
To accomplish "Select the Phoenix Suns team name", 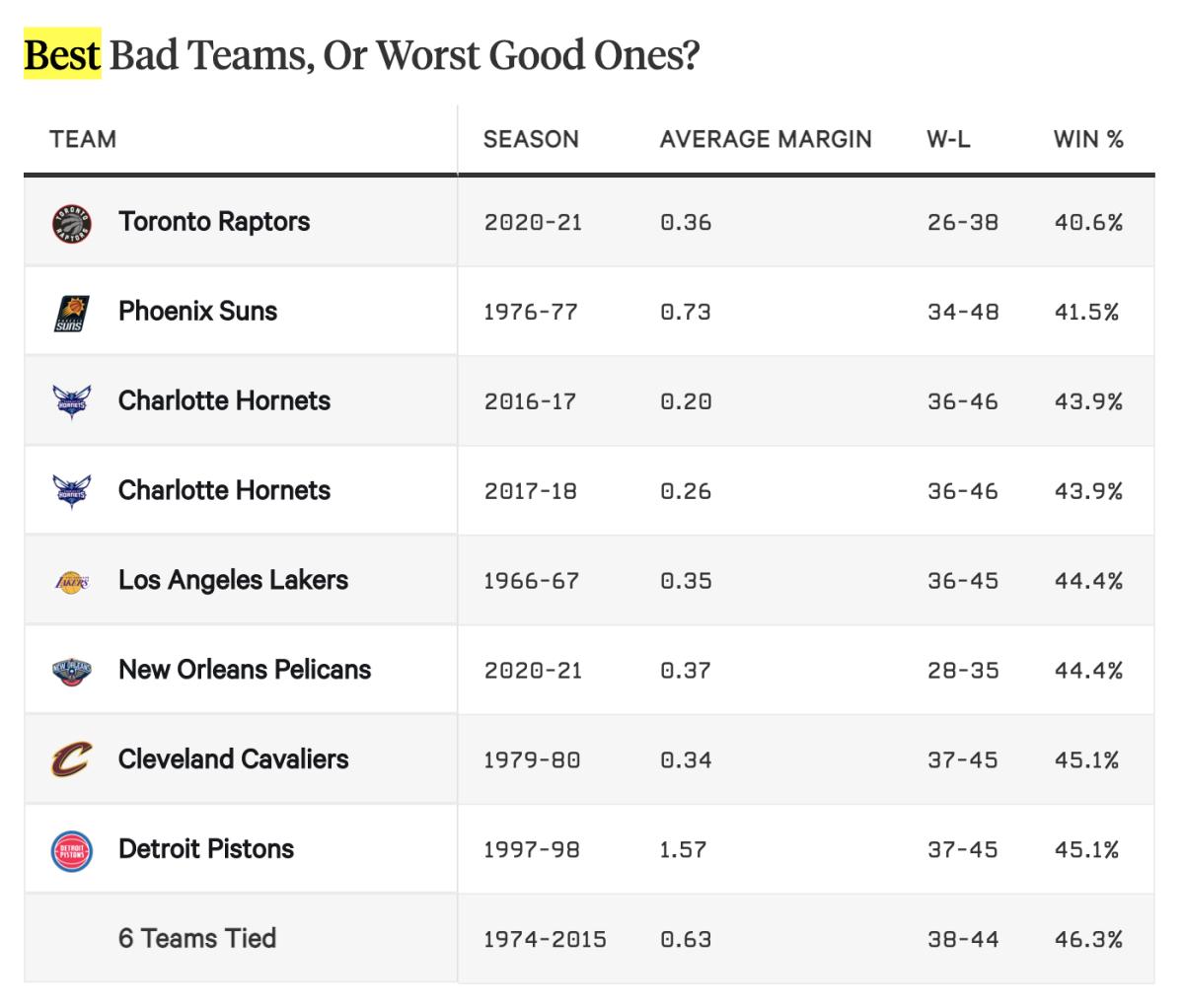I will point(197,312).
